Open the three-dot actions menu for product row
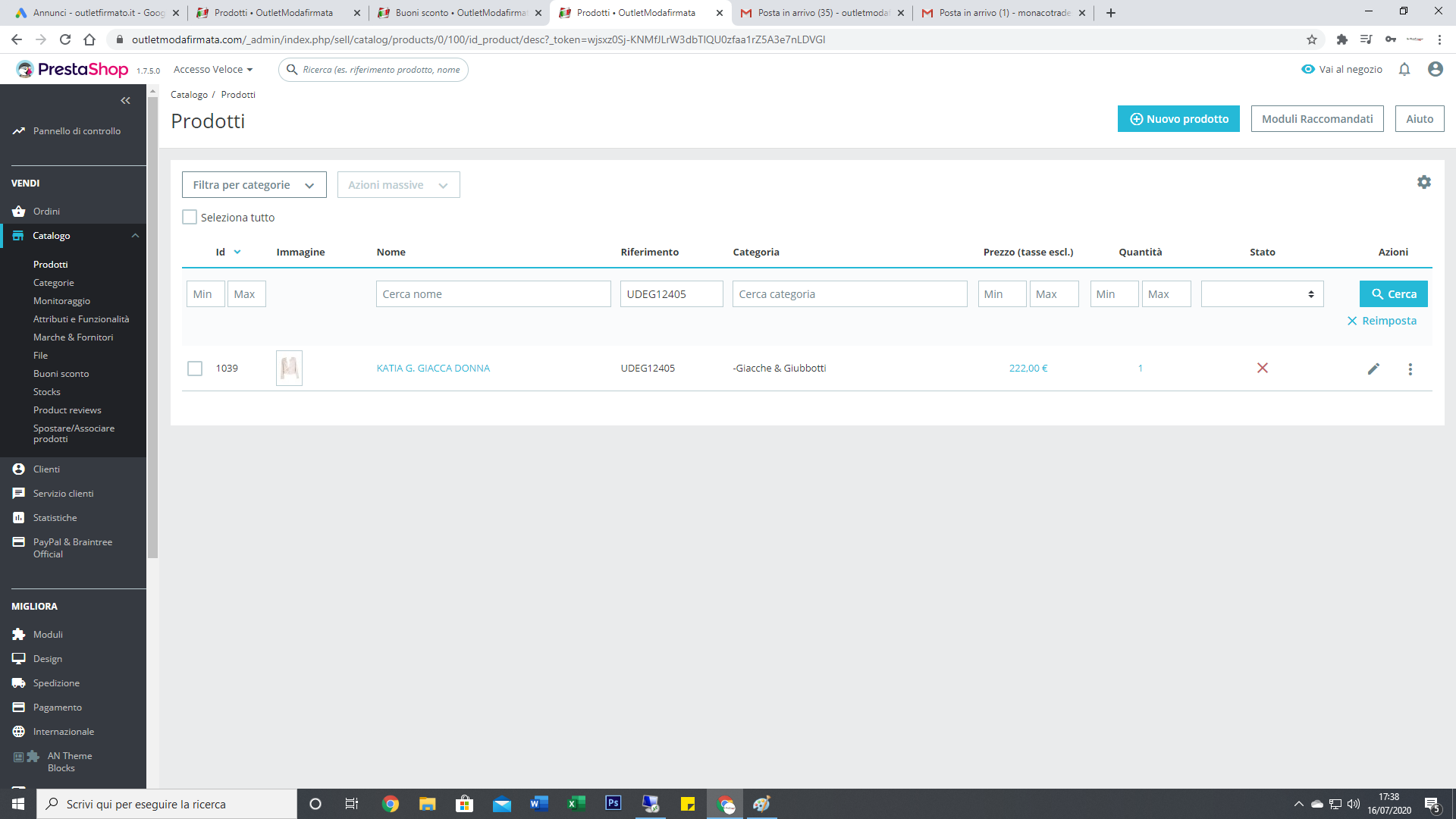 coord(1410,369)
